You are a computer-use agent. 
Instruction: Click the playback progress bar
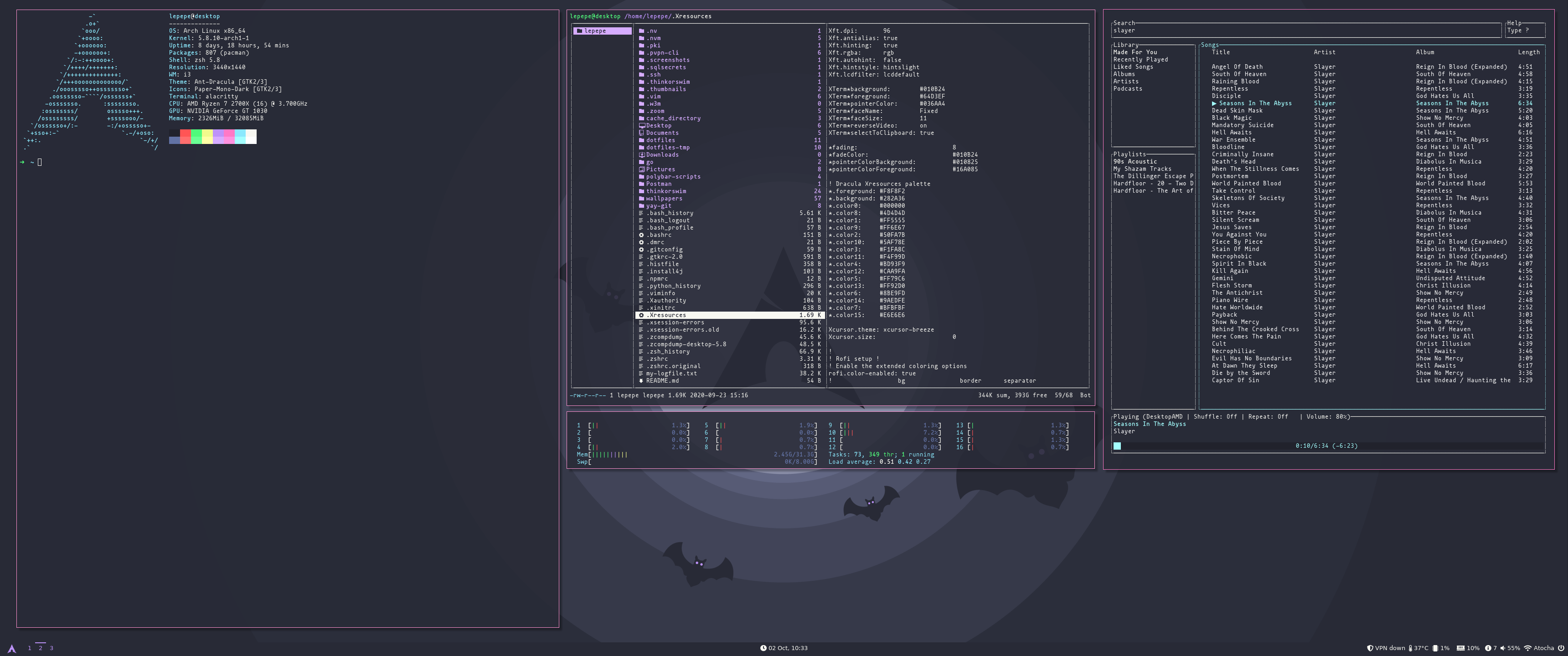tap(1327, 446)
